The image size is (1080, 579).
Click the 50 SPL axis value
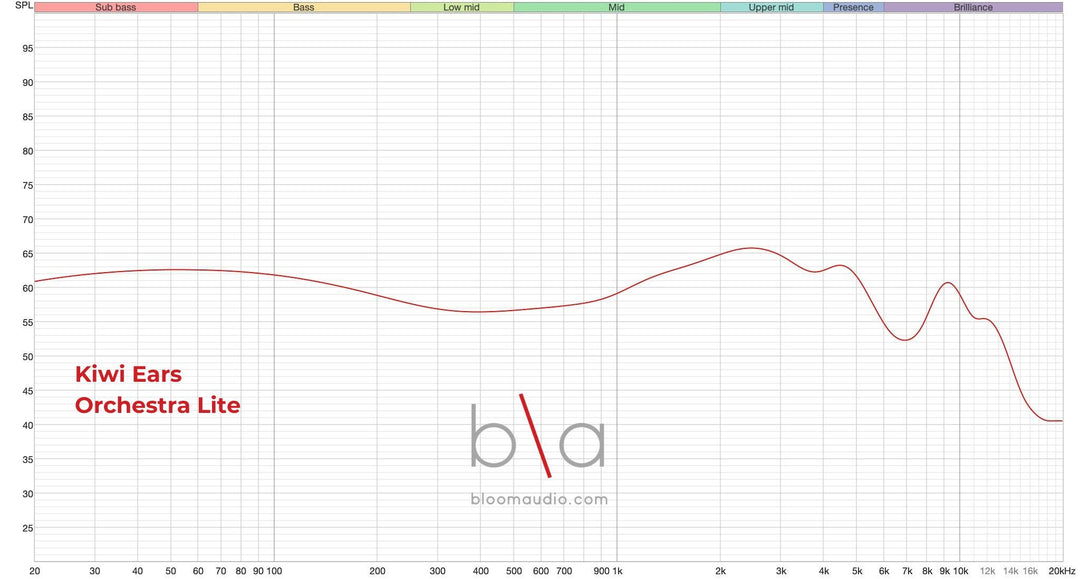[28, 357]
